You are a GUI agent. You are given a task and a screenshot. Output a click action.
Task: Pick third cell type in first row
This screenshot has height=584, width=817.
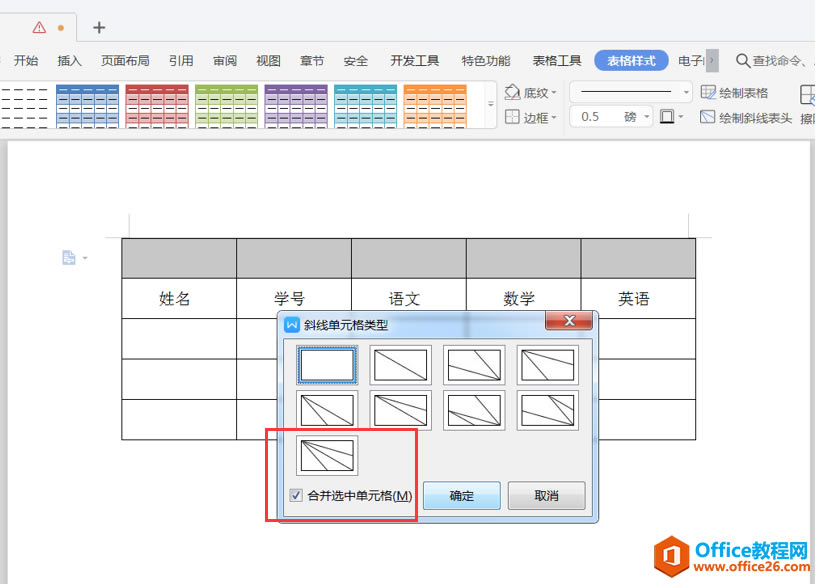(x=474, y=365)
